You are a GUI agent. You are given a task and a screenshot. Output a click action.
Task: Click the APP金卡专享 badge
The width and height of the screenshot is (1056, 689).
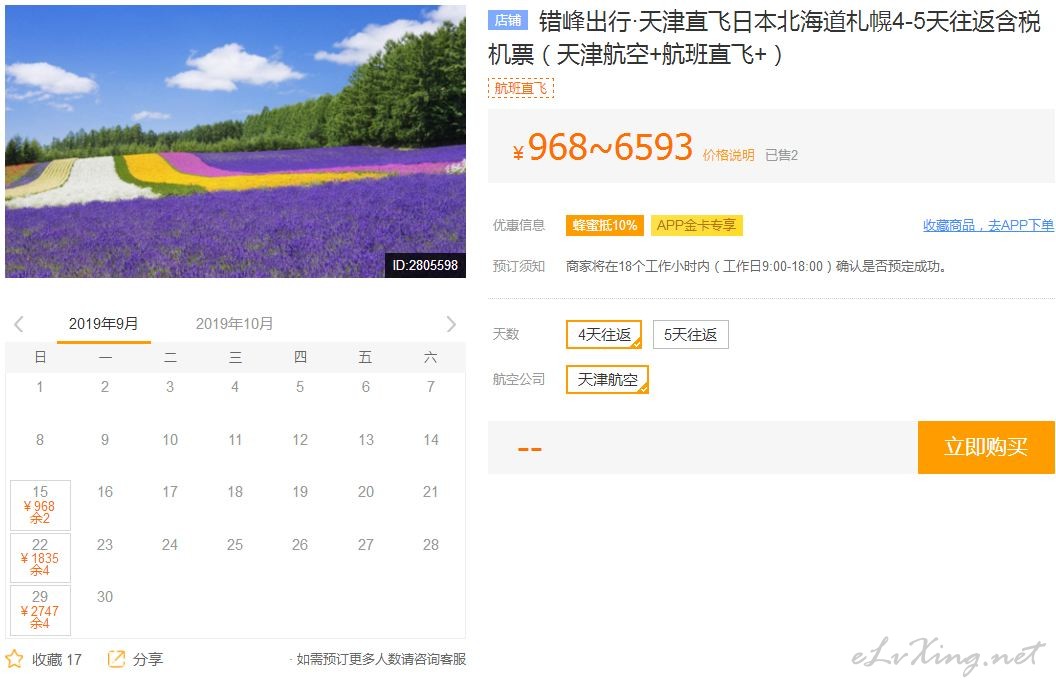[x=696, y=226]
